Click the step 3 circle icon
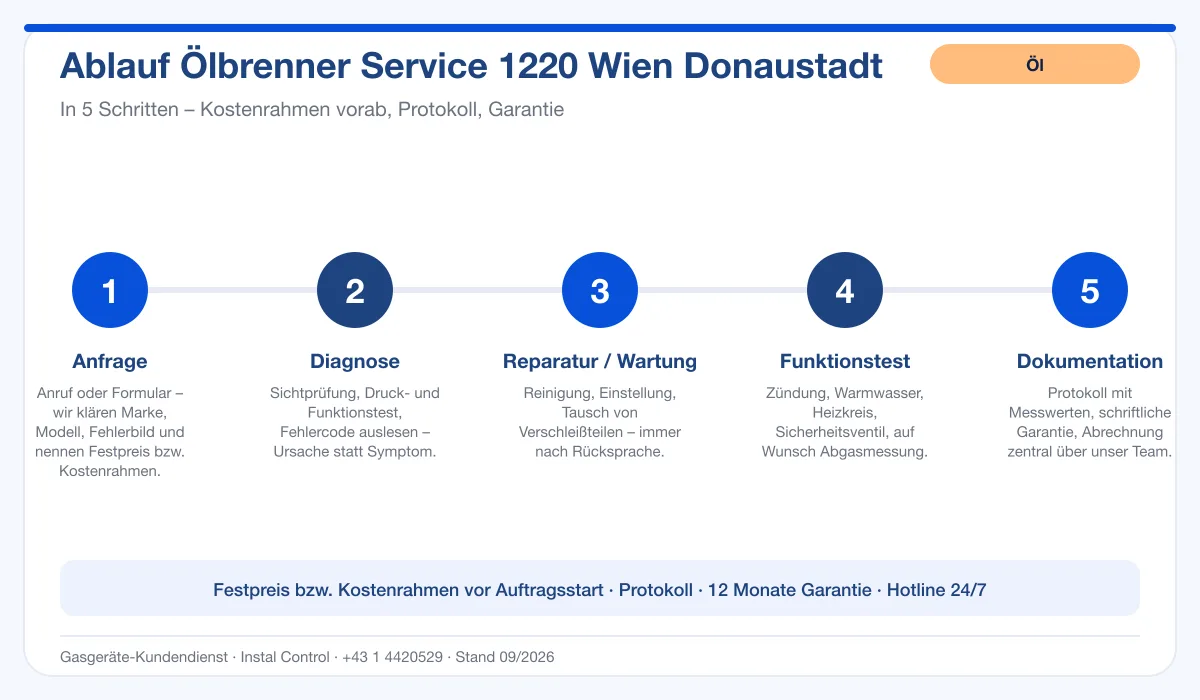 600,290
